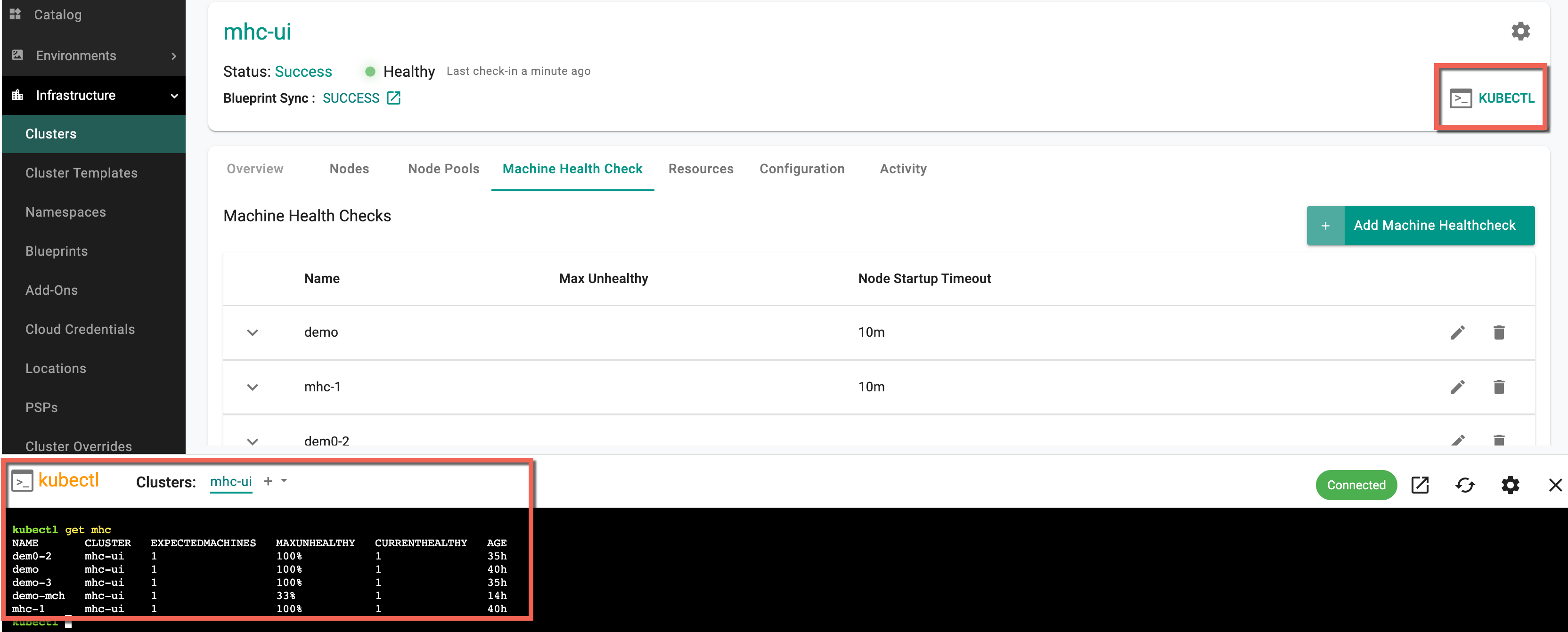Delete the dem0-2 health check
This screenshot has height=632, width=1568.
click(1499, 440)
